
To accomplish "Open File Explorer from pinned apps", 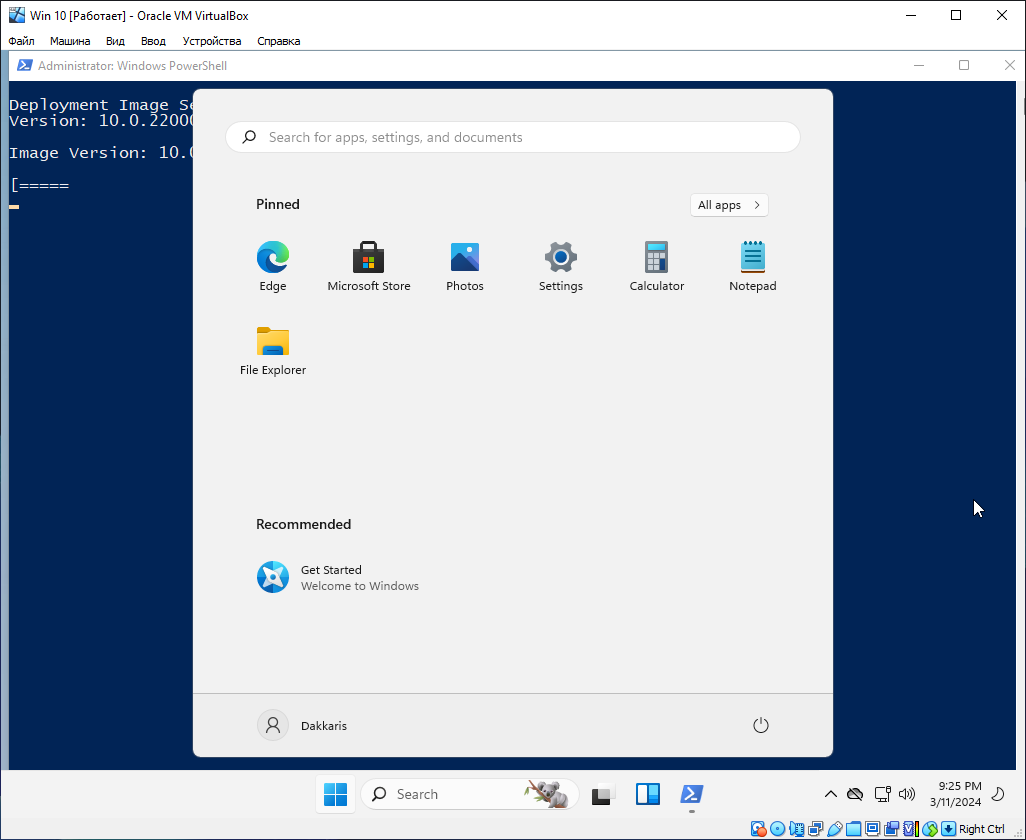I will (273, 351).
